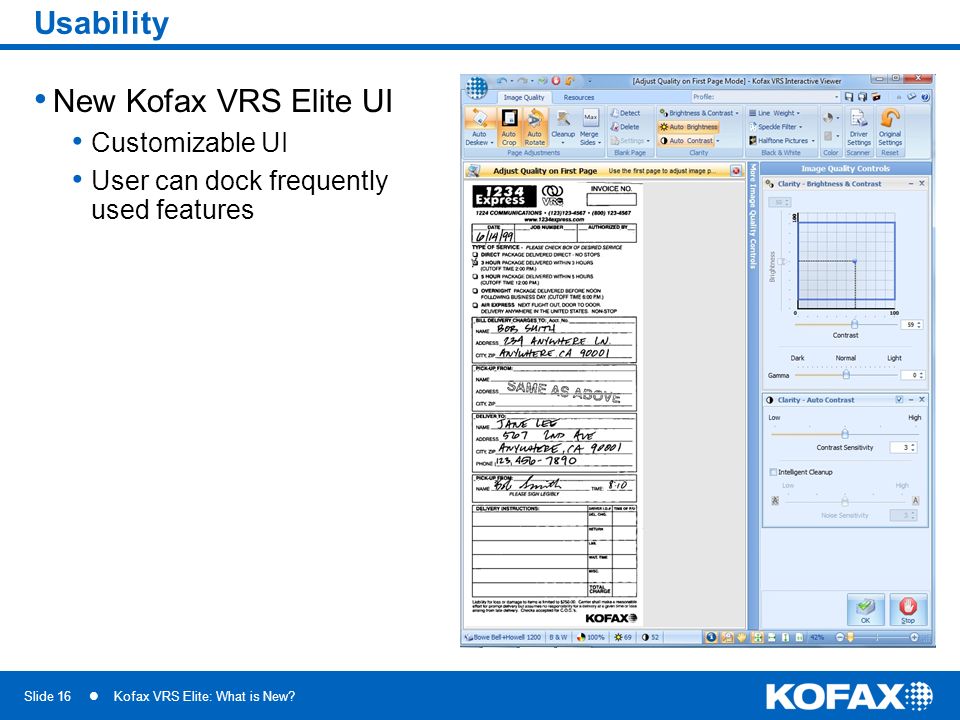The image size is (960, 720).
Task: Click the More Image Quality Controls vertical tab
Action: tap(753, 216)
